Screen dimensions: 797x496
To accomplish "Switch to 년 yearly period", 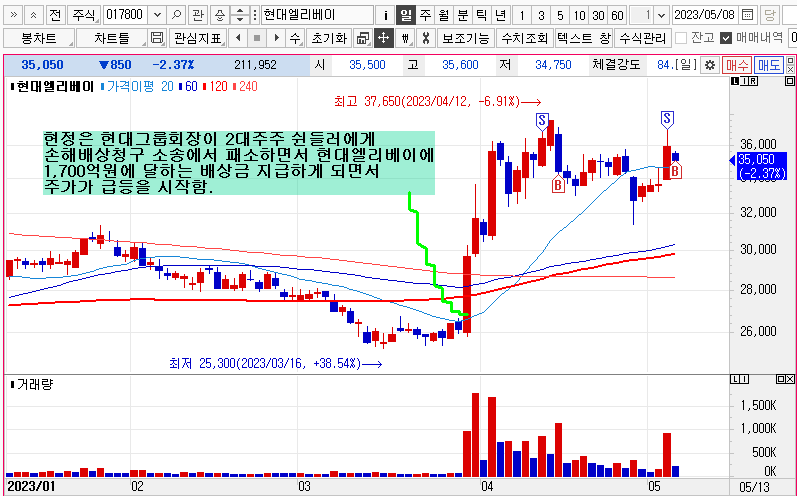I will click(x=500, y=15).
